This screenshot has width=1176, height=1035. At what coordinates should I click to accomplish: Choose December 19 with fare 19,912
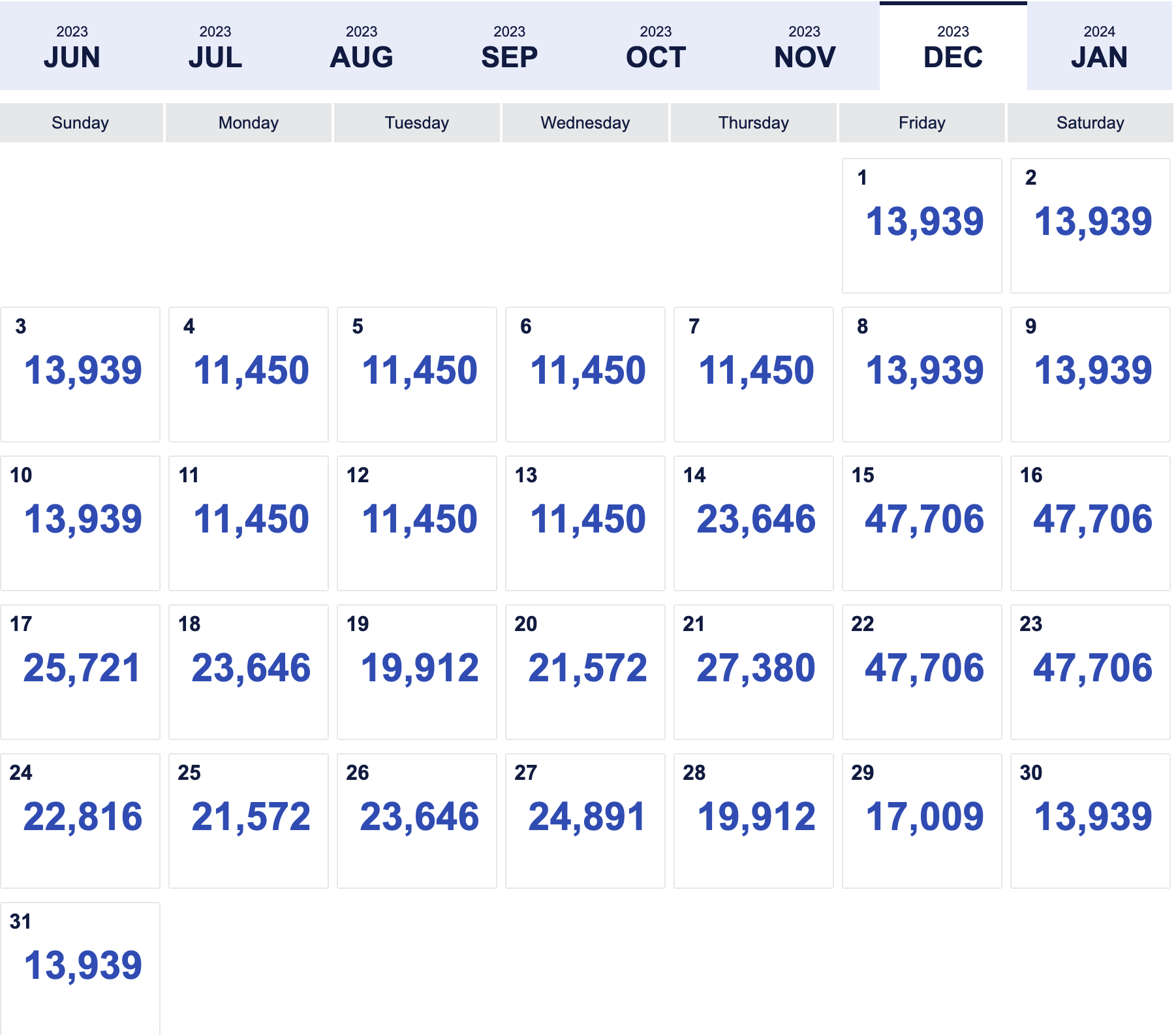417,672
